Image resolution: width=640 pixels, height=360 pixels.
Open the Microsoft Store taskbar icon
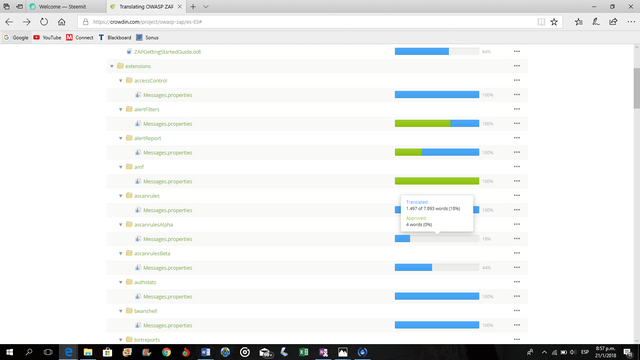tap(107, 352)
